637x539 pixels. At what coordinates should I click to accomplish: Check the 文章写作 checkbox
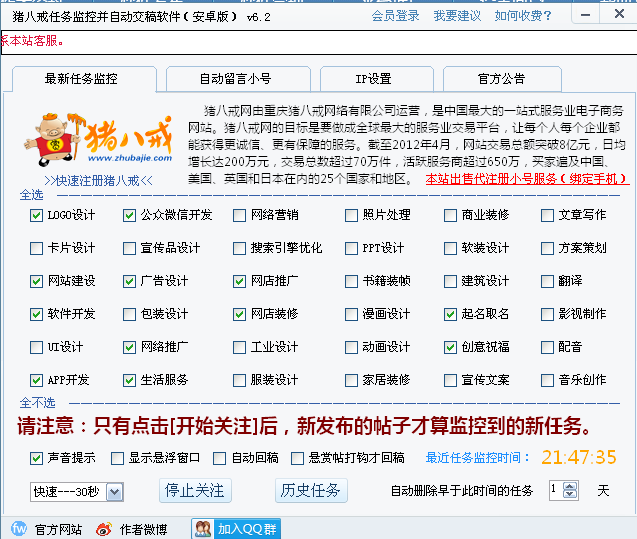(x=547, y=215)
